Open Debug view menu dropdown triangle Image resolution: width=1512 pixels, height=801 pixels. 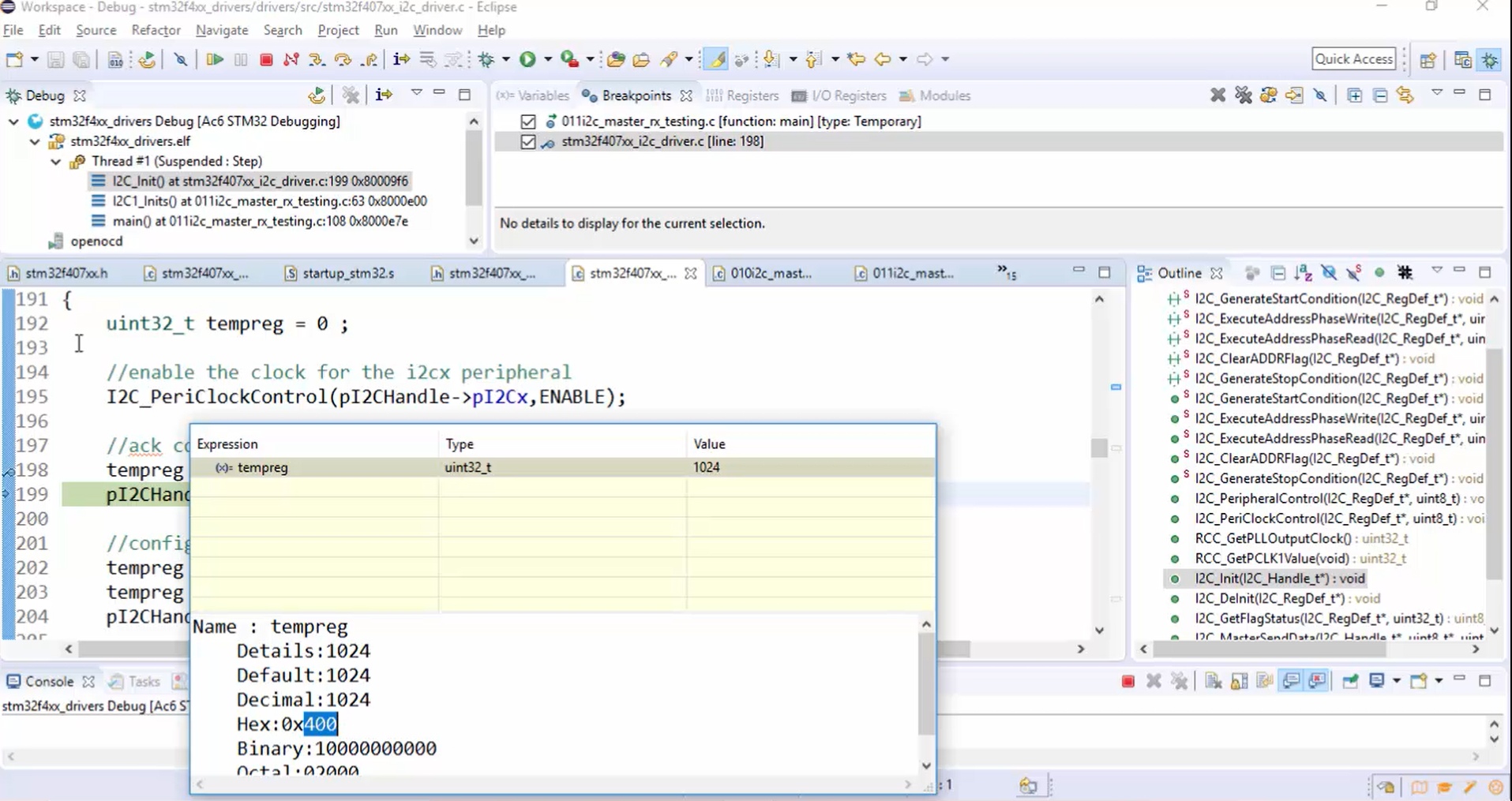point(416,93)
